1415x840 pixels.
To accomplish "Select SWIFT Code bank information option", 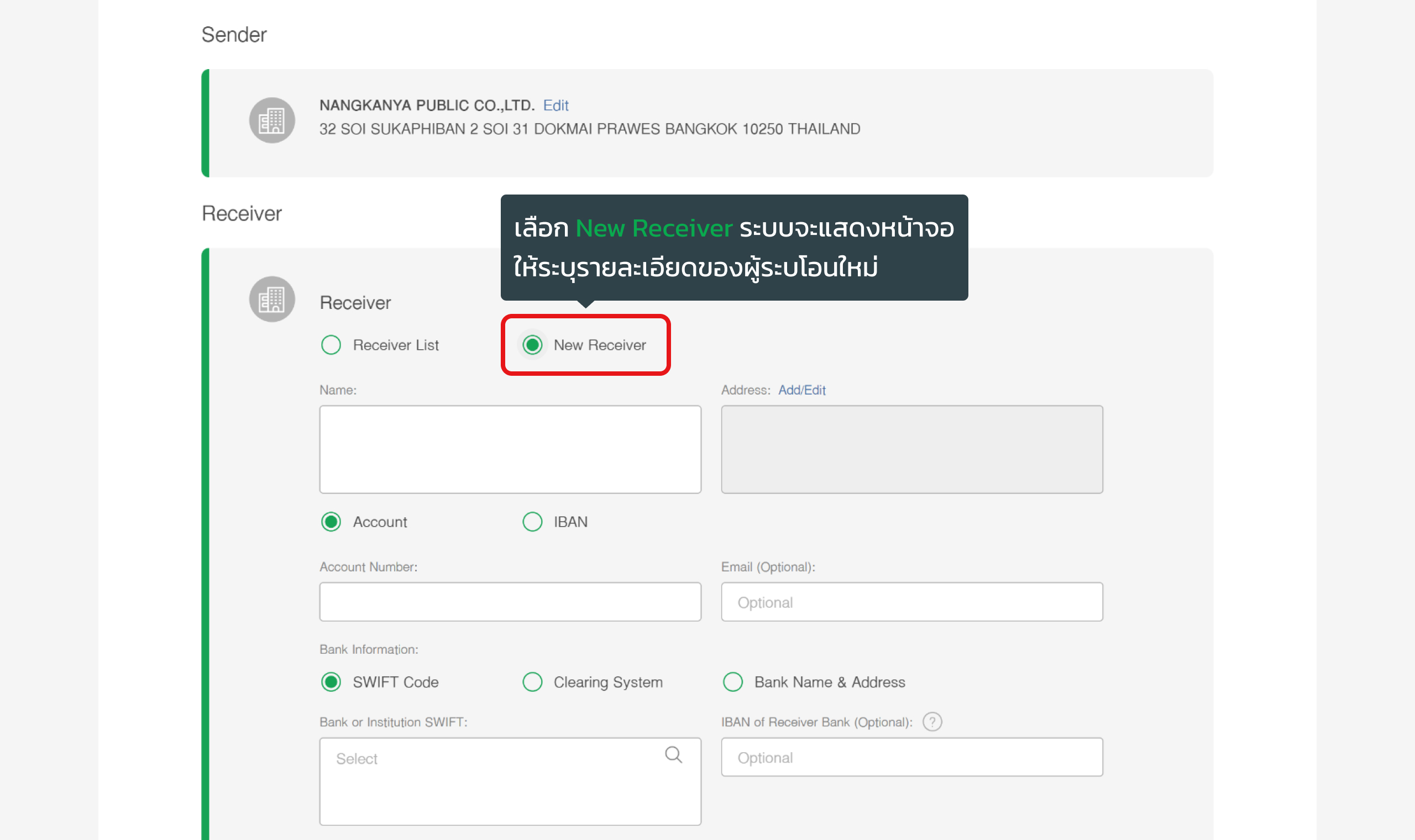I will [331, 682].
